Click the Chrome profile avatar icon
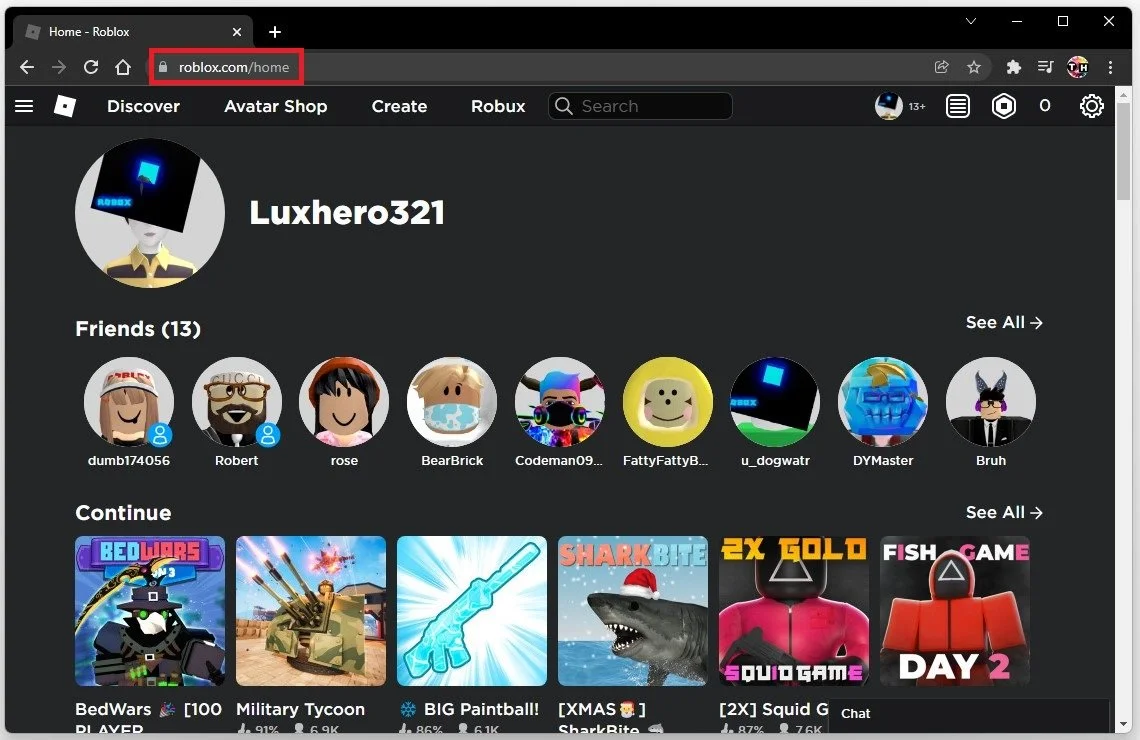 point(1077,67)
